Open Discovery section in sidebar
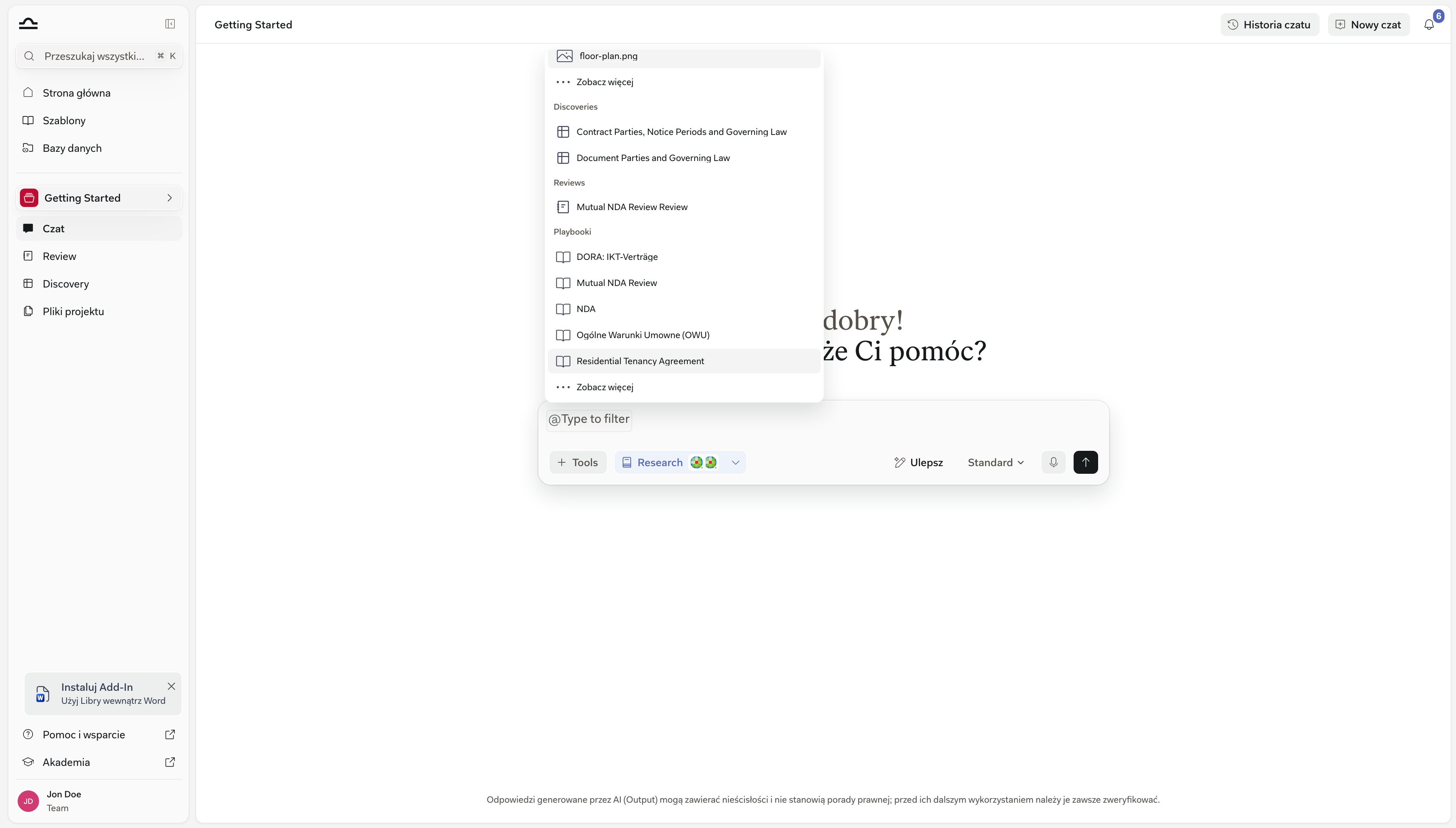The width and height of the screenshot is (1456, 828). point(99,284)
